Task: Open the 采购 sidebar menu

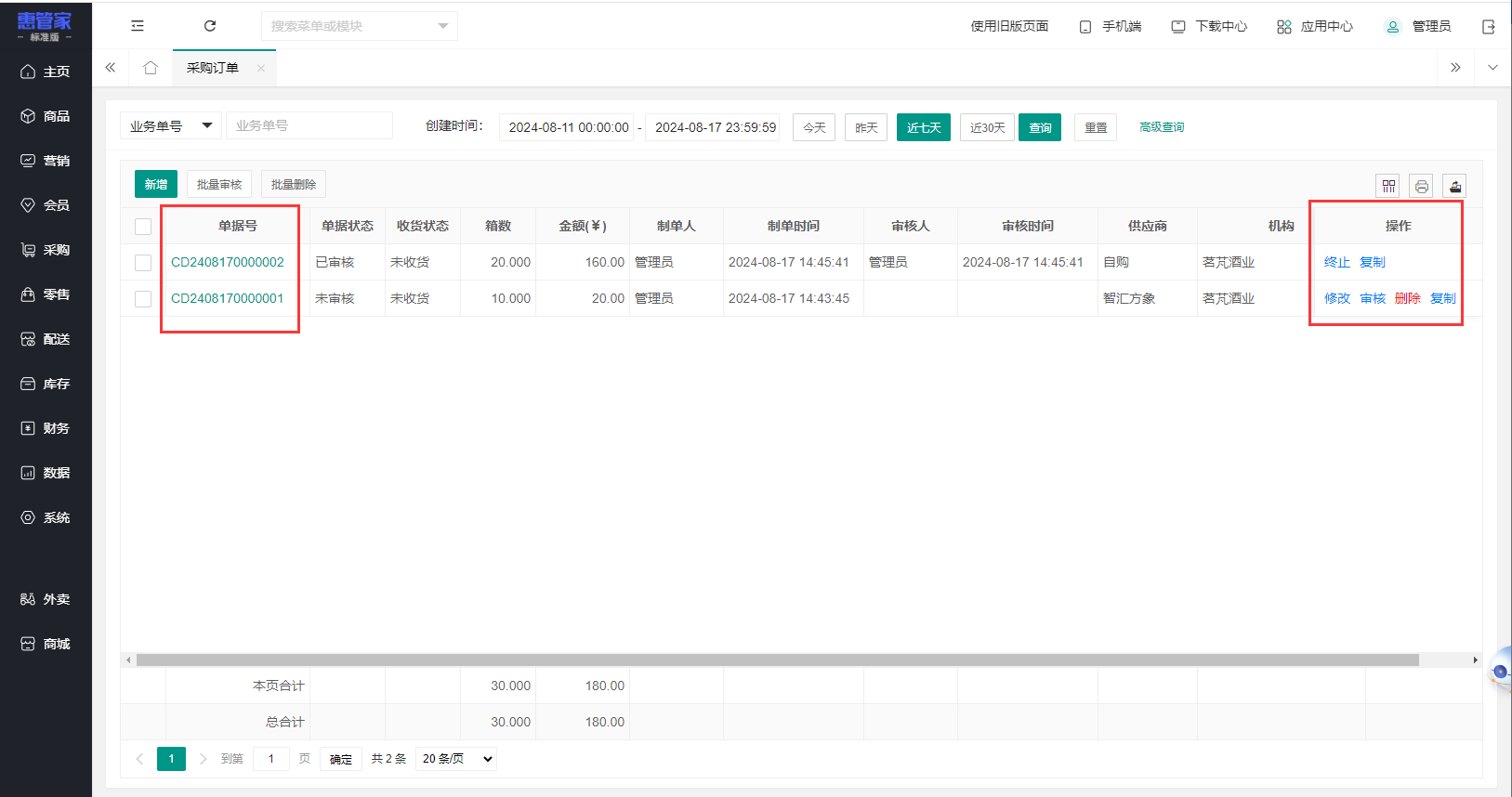Action: click(46, 250)
